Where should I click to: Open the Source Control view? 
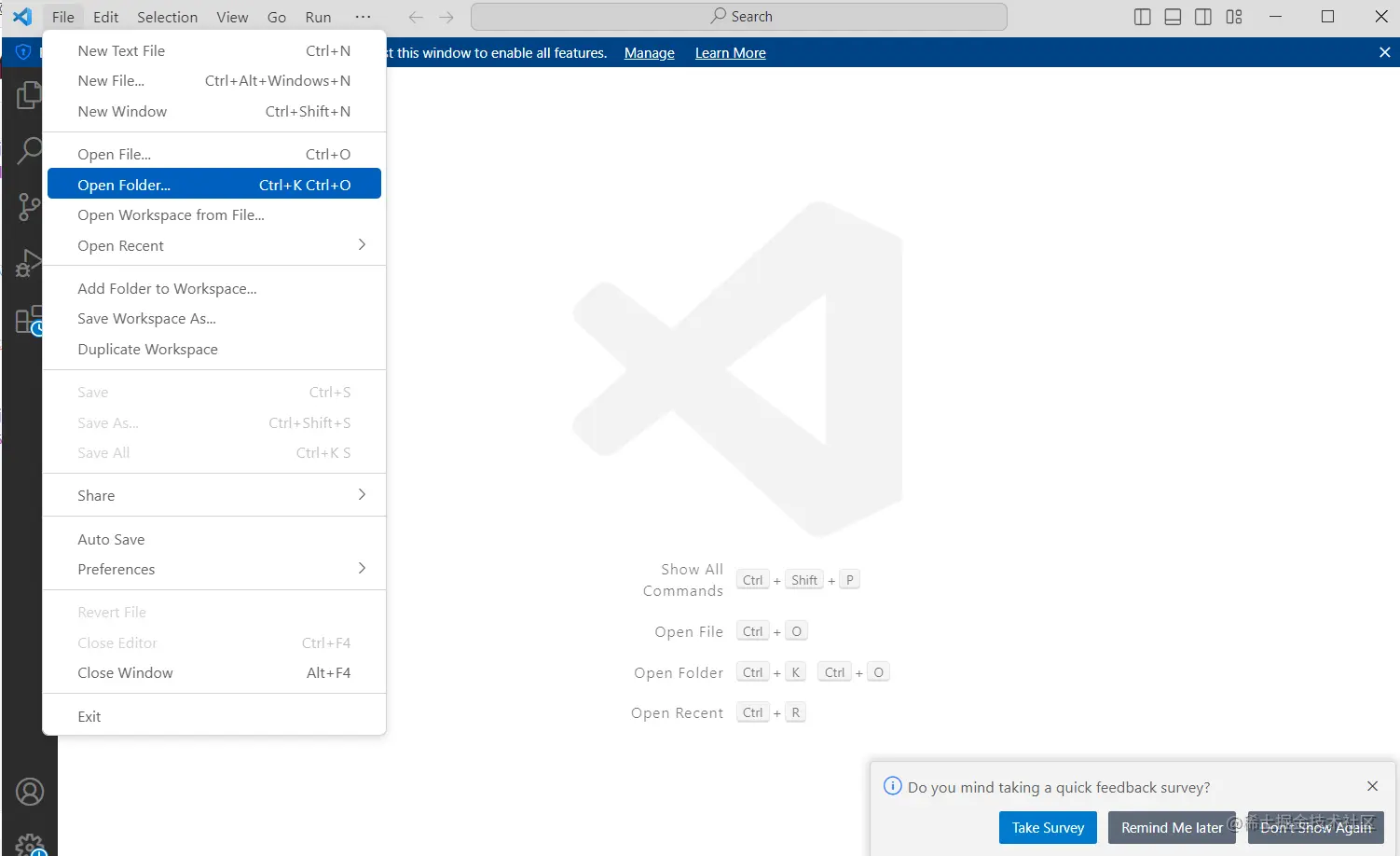click(29, 206)
